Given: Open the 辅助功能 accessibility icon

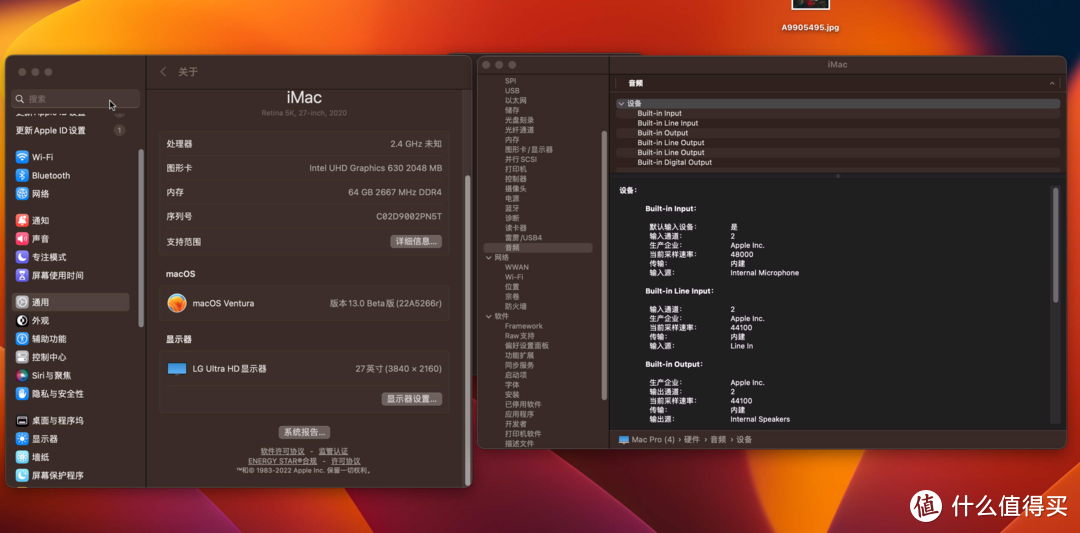Looking at the screenshot, I should tap(22, 339).
